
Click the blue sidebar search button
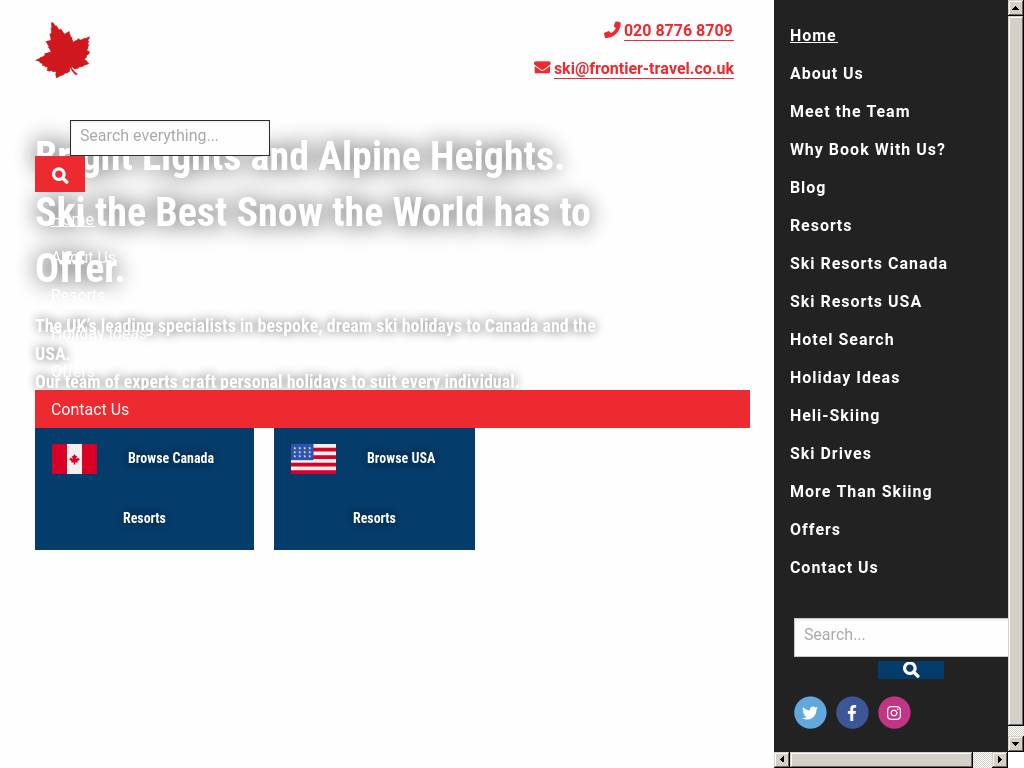910,670
